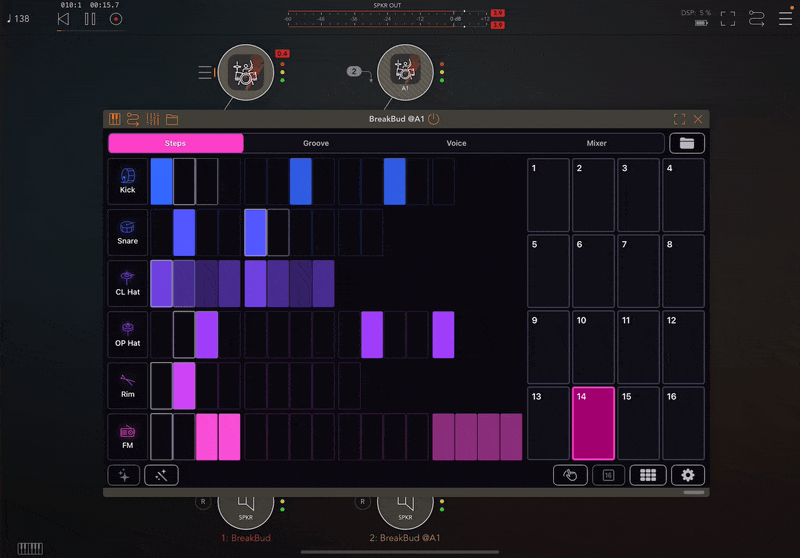The width and height of the screenshot is (800, 558).
Task: Open the plugin routing icon
Action: click(x=133, y=119)
